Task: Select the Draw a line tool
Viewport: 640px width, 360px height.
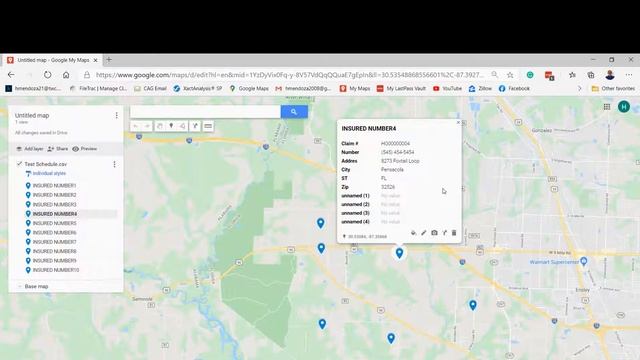Action: click(x=182, y=126)
